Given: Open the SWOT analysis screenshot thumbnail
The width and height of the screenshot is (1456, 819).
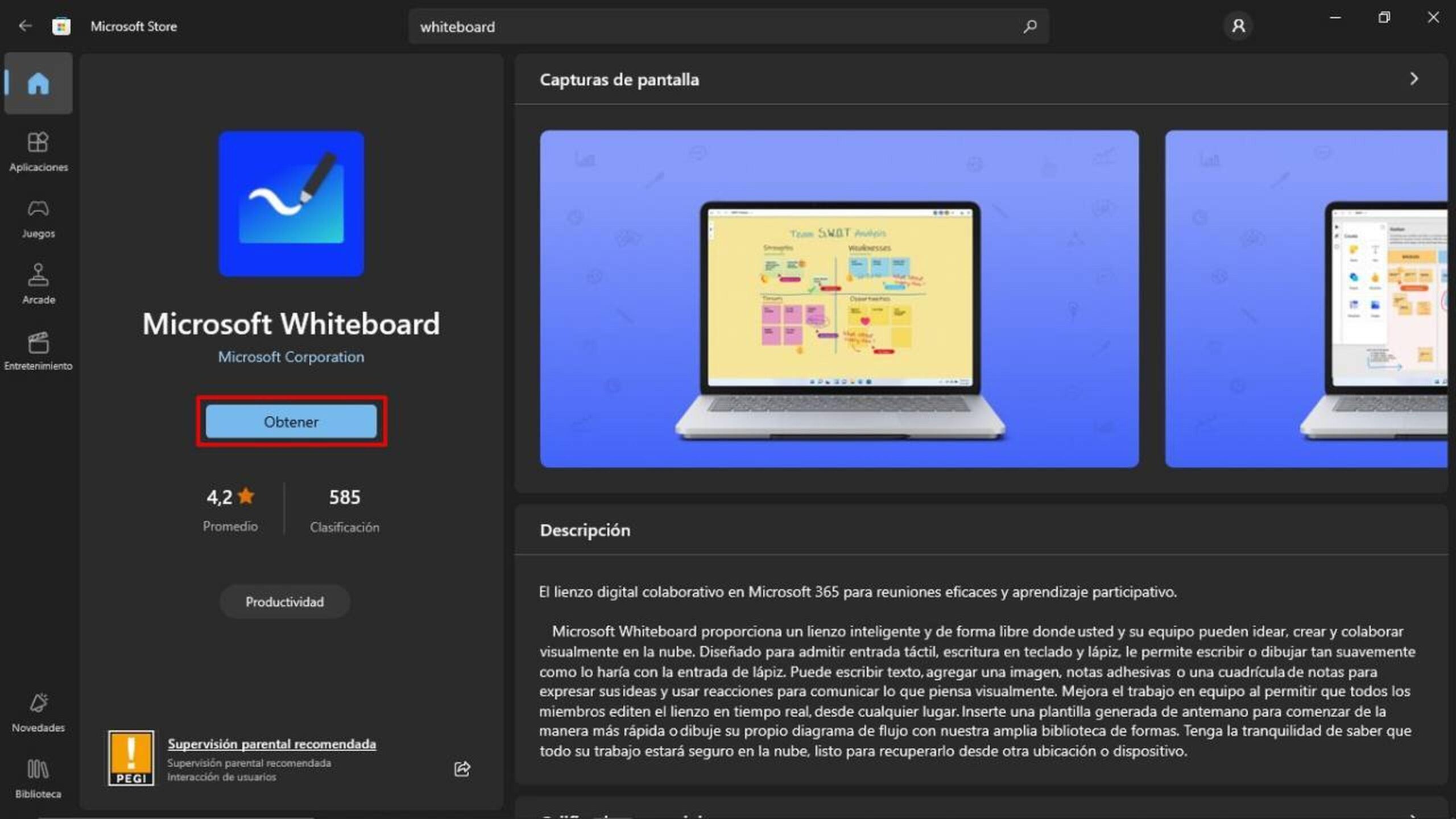Looking at the screenshot, I should click(839, 299).
